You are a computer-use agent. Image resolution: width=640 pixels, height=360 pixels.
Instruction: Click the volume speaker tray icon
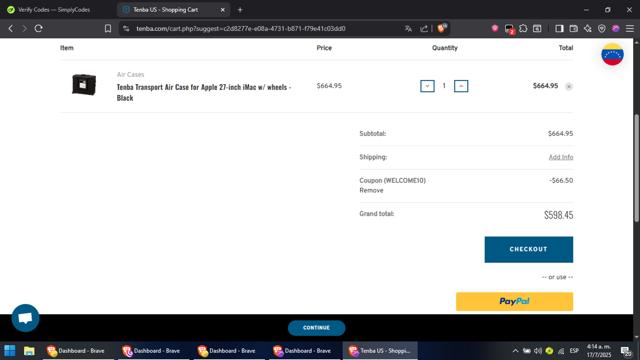[538, 351]
